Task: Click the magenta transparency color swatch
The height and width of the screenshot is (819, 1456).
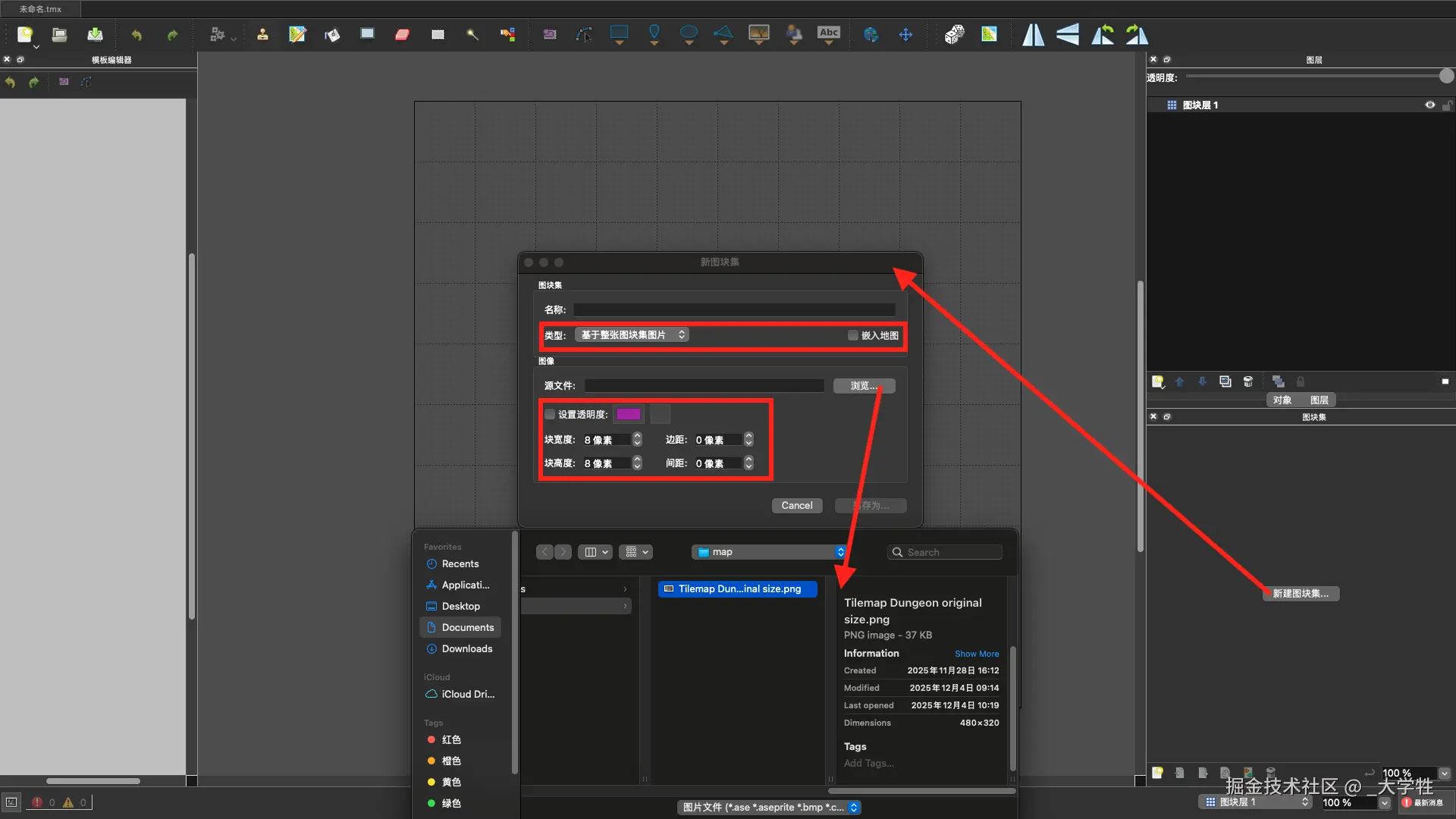Action: (629, 414)
